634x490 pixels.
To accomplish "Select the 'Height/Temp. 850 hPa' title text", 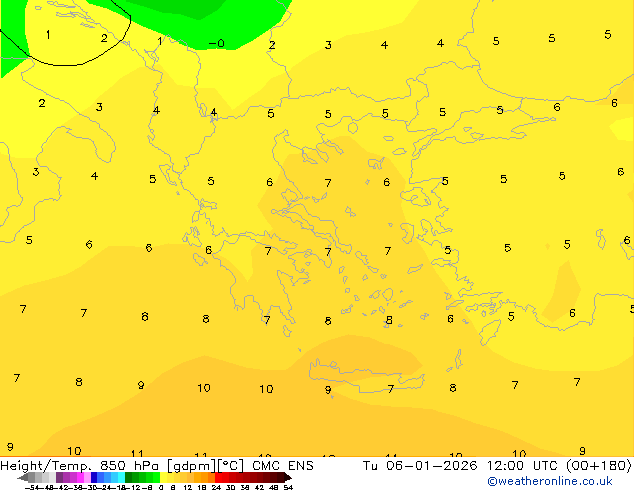I will (x=79, y=466).
